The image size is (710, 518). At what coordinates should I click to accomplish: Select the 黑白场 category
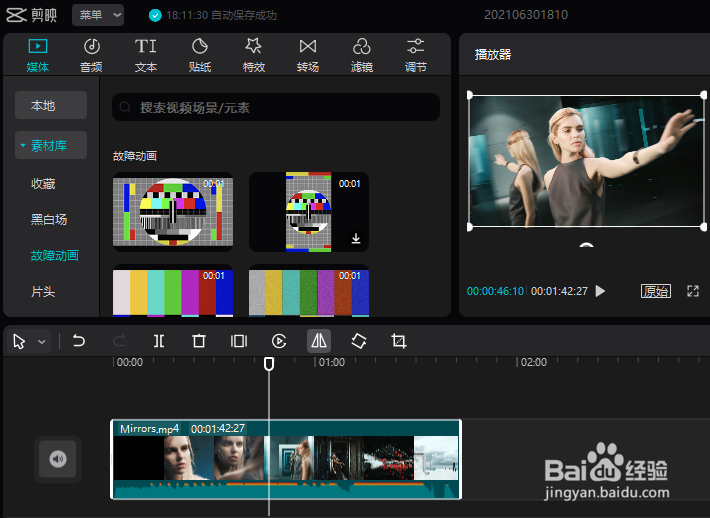49,220
